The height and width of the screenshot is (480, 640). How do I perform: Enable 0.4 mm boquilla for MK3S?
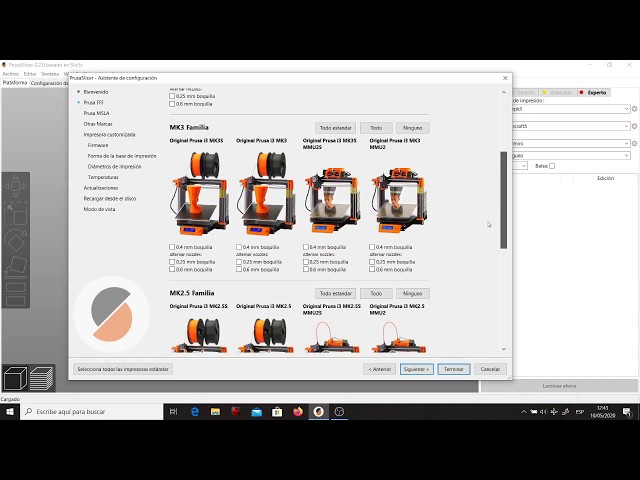[172, 247]
